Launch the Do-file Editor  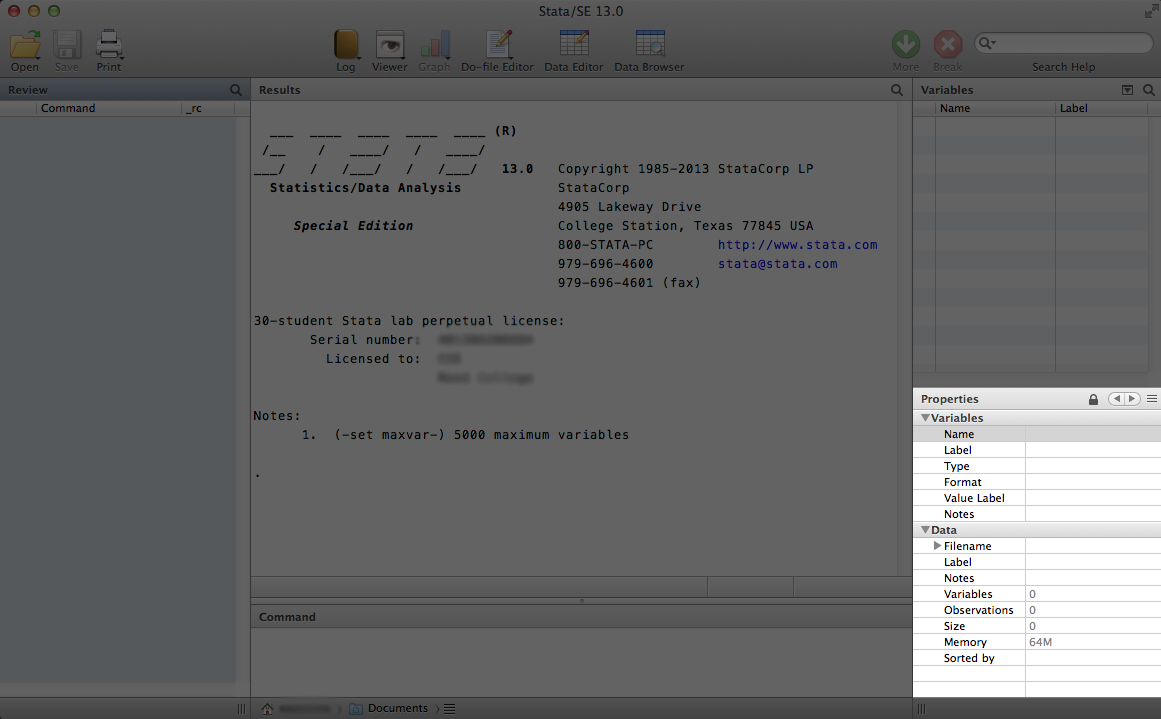click(x=497, y=45)
